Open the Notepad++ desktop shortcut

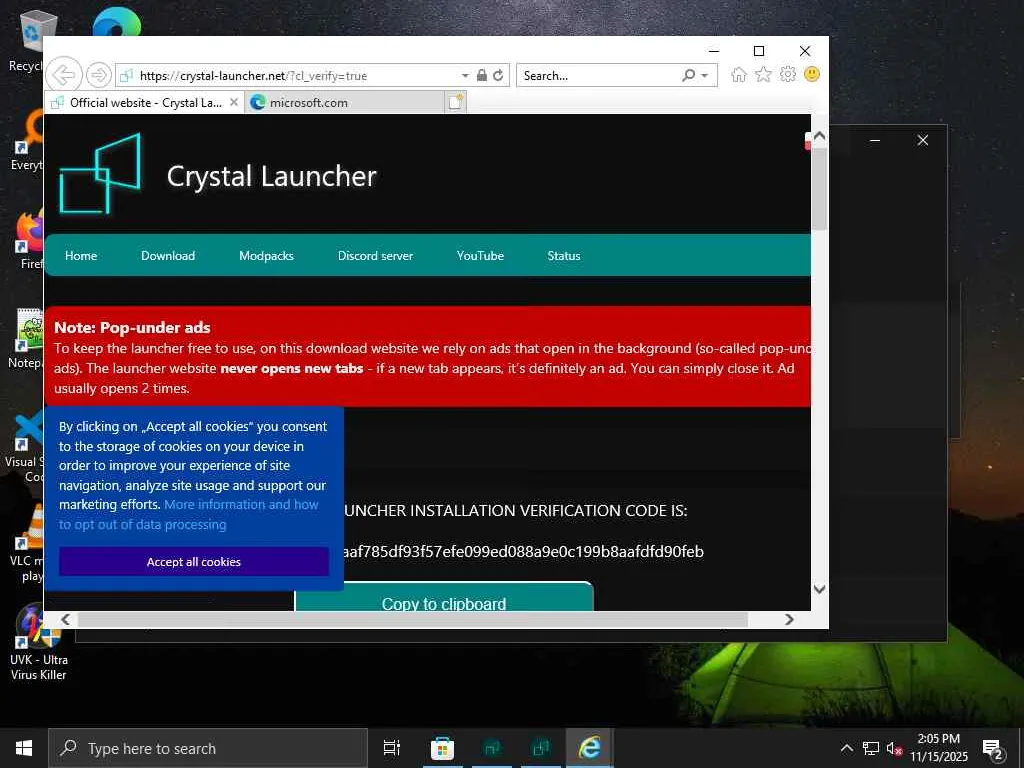pyautogui.click(x=29, y=338)
